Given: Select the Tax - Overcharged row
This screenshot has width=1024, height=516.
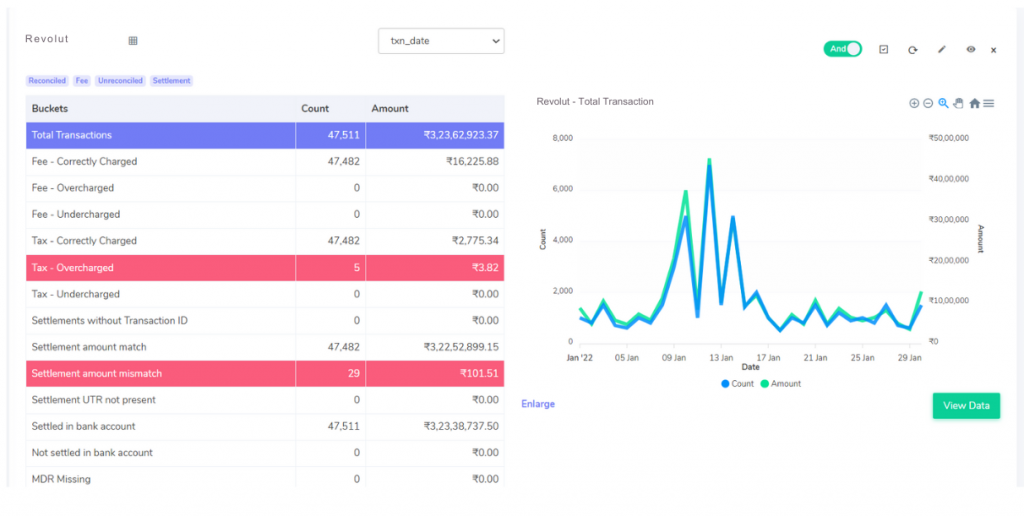Looking at the screenshot, I should (x=265, y=268).
